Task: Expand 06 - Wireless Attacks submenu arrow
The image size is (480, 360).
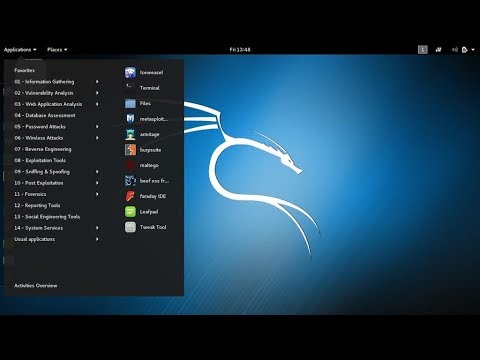Action: pyautogui.click(x=97, y=138)
